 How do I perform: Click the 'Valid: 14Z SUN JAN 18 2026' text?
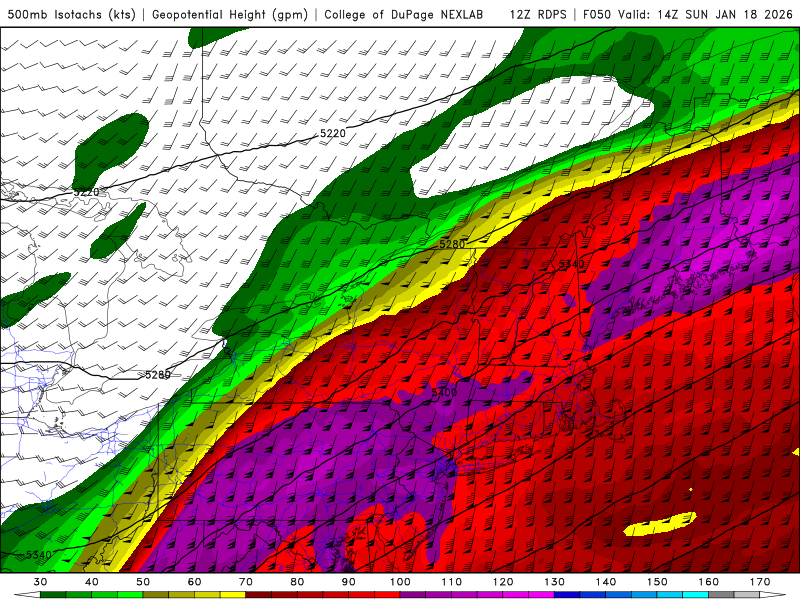pos(706,15)
